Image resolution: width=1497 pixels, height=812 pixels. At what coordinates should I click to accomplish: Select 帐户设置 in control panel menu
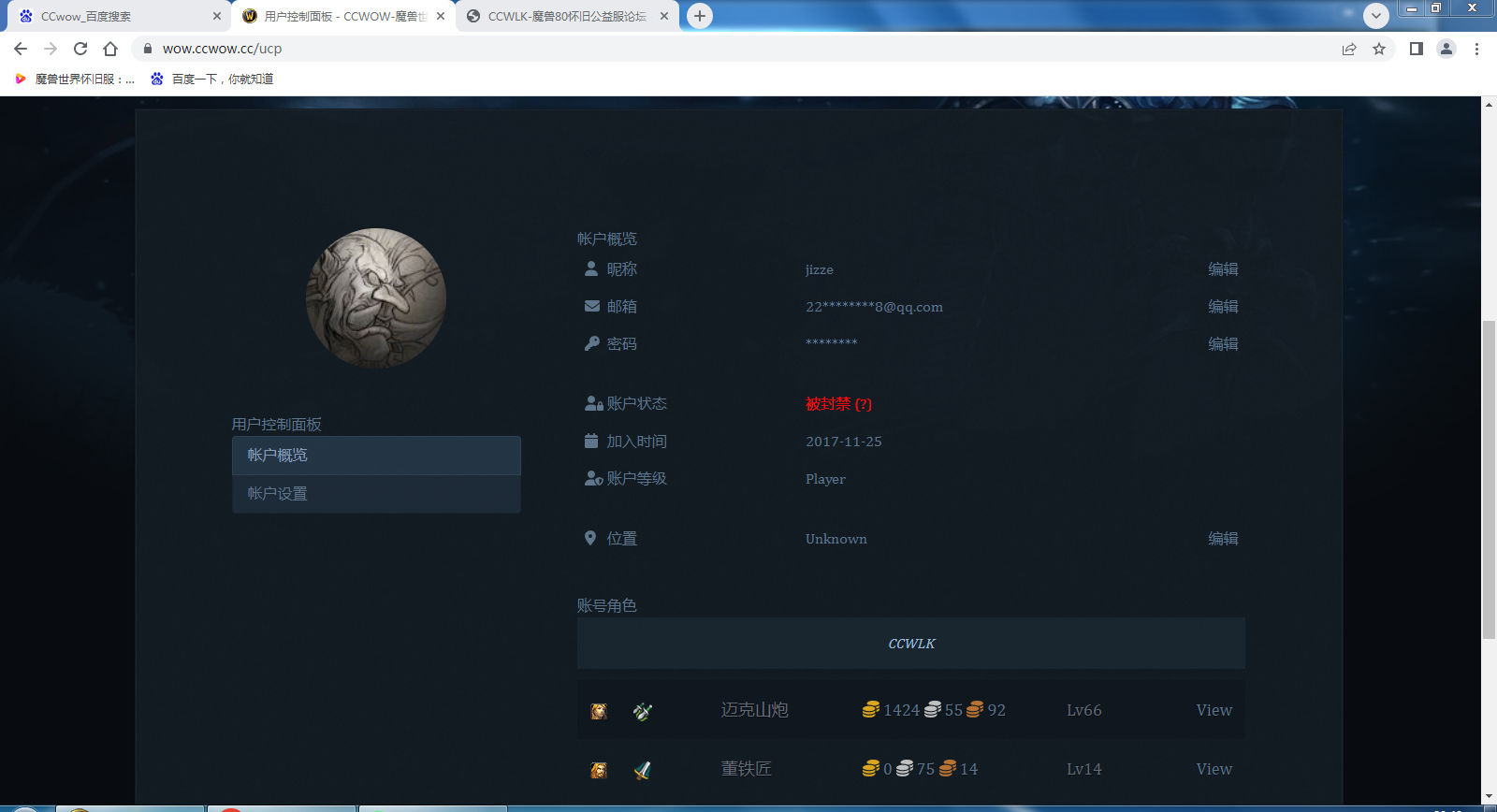point(376,494)
